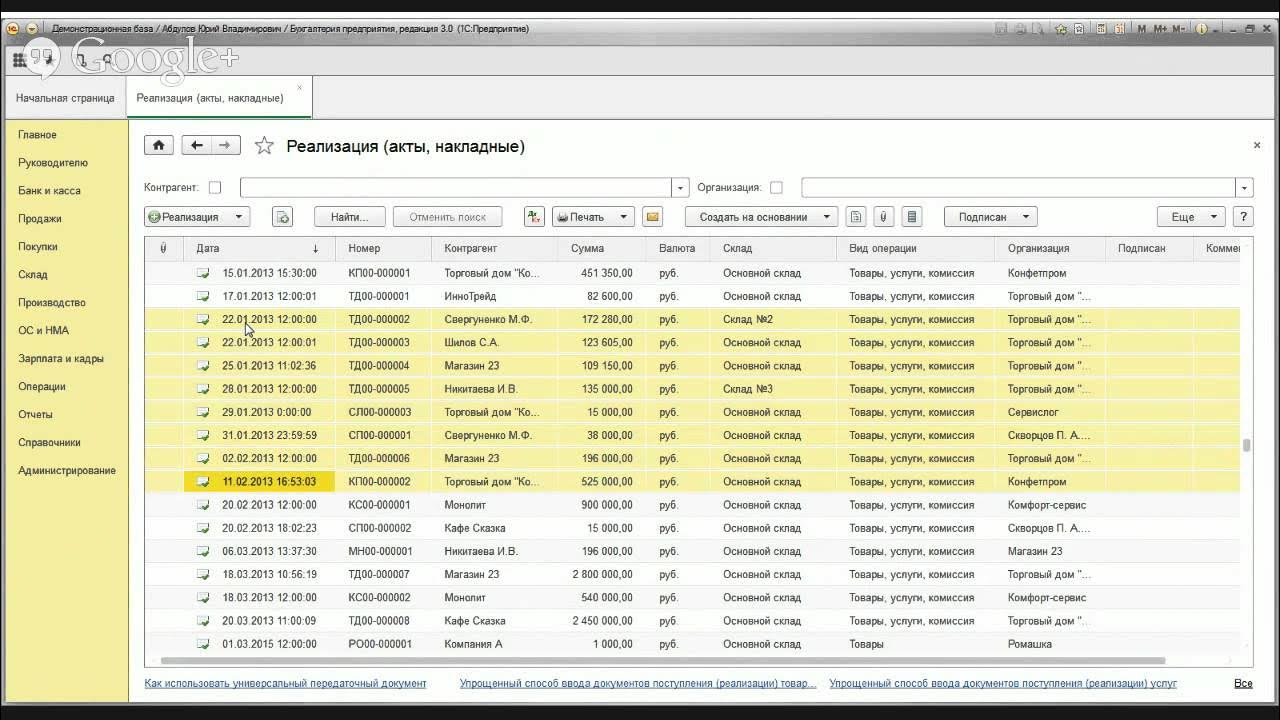Click into the Организация filter input field

tap(1019, 188)
